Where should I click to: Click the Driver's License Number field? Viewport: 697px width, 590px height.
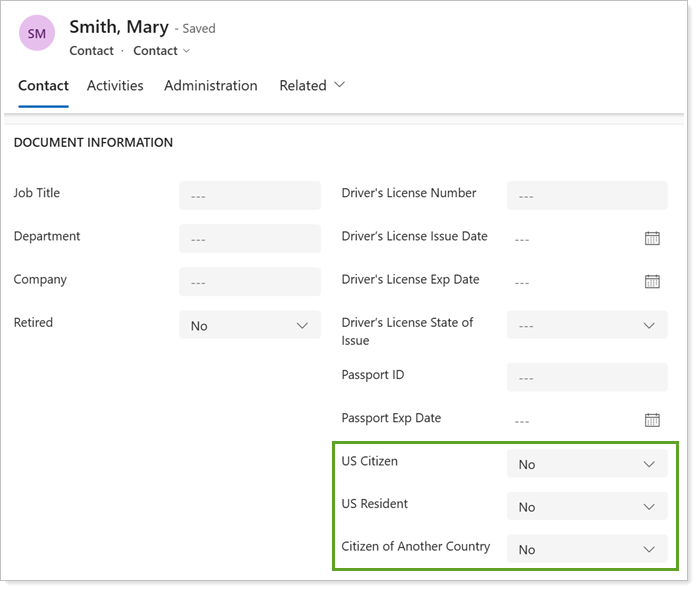586,196
